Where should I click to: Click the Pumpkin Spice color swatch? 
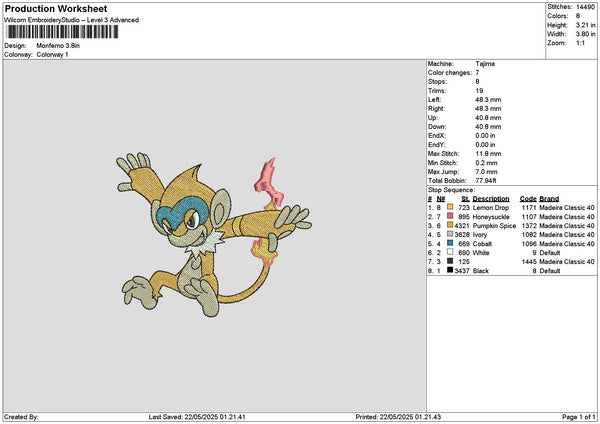[x=450, y=225]
